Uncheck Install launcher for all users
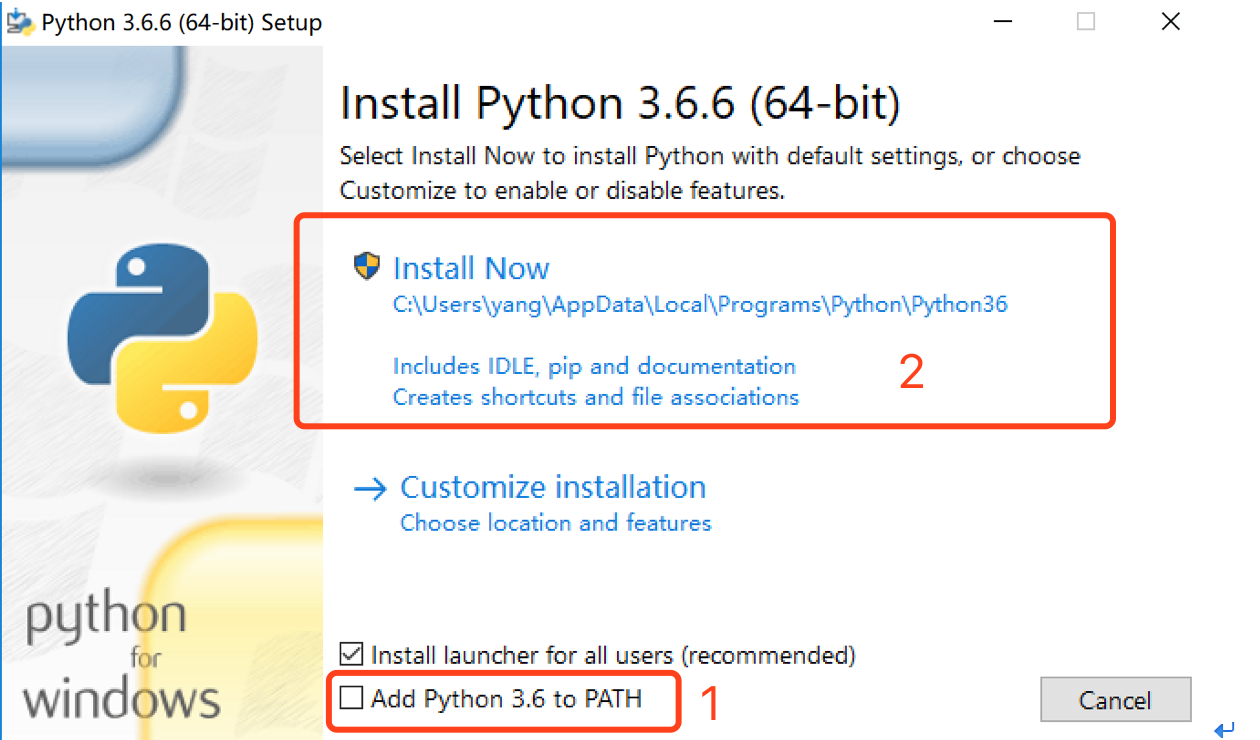1260x740 pixels. pos(352,655)
